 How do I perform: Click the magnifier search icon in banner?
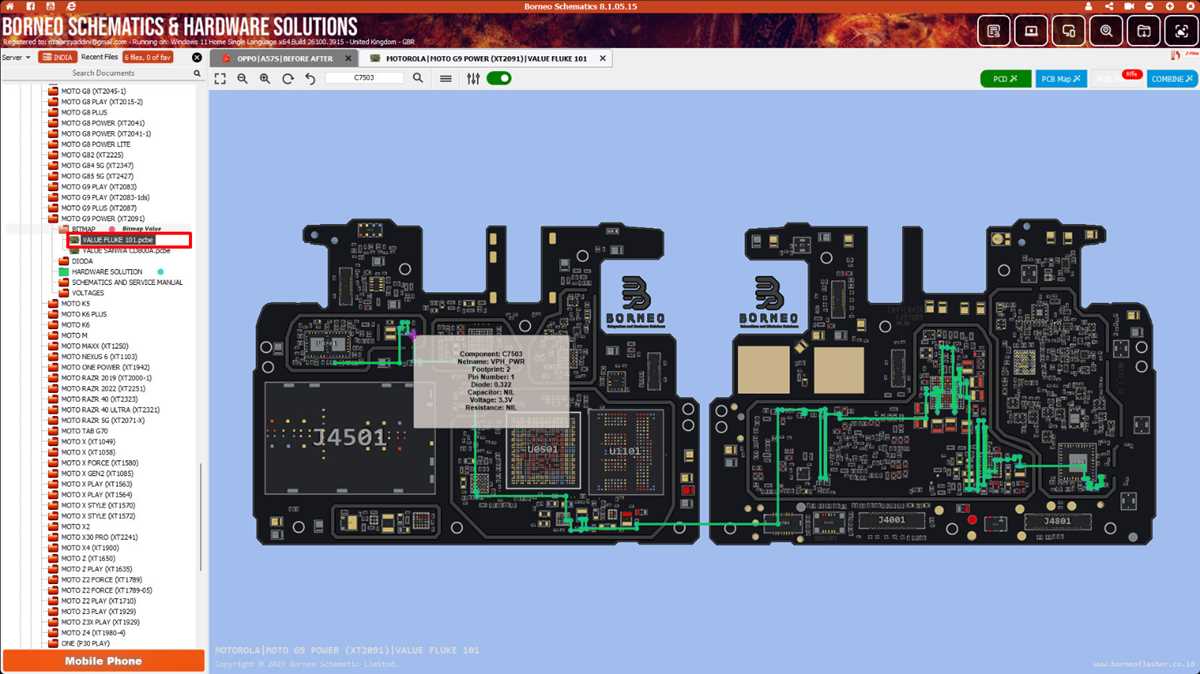point(1106,31)
